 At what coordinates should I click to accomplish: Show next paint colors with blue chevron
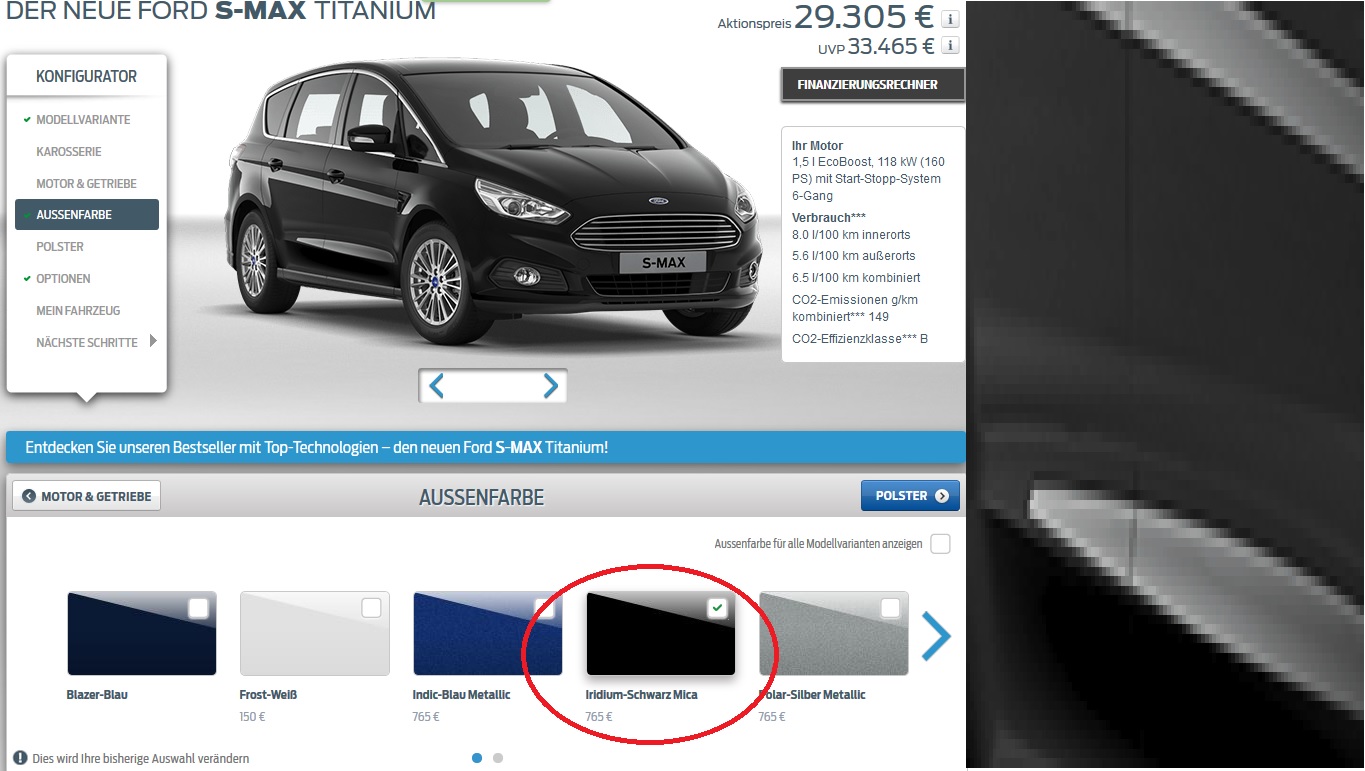coord(935,636)
